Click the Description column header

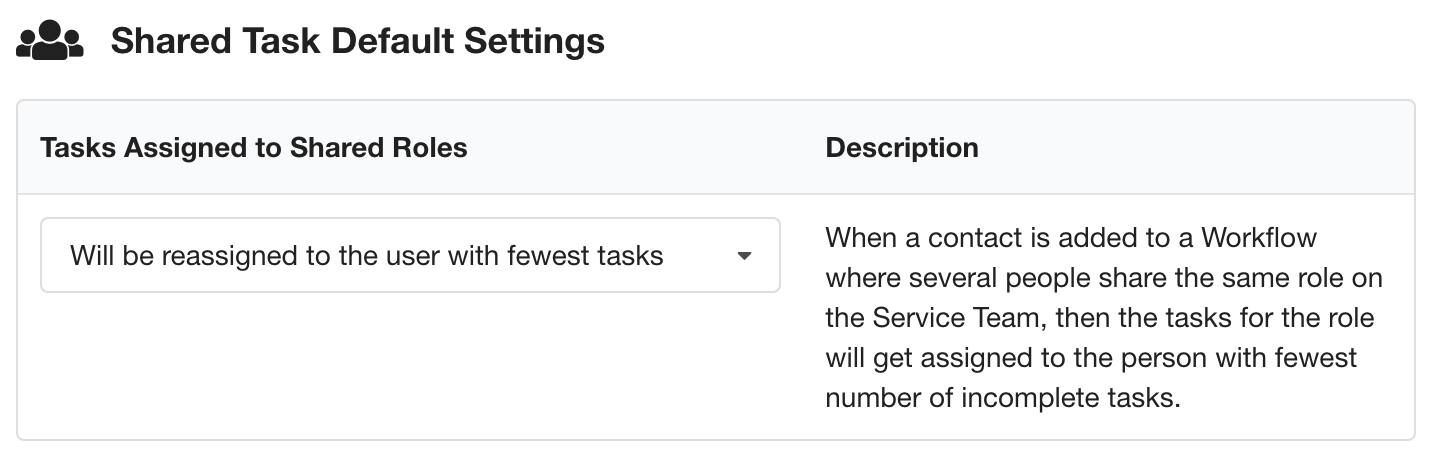pos(901,148)
